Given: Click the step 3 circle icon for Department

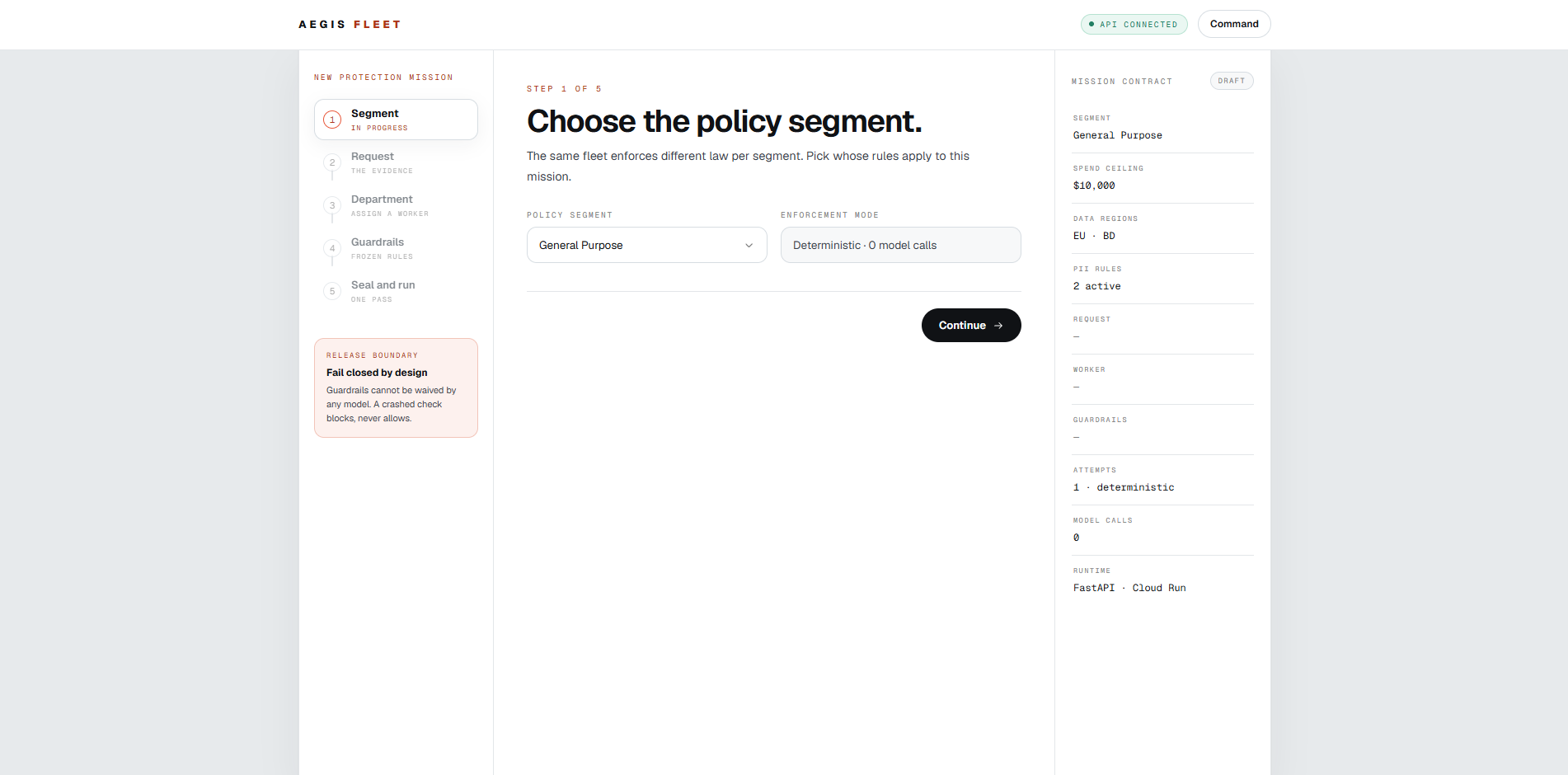Looking at the screenshot, I should coord(332,205).
